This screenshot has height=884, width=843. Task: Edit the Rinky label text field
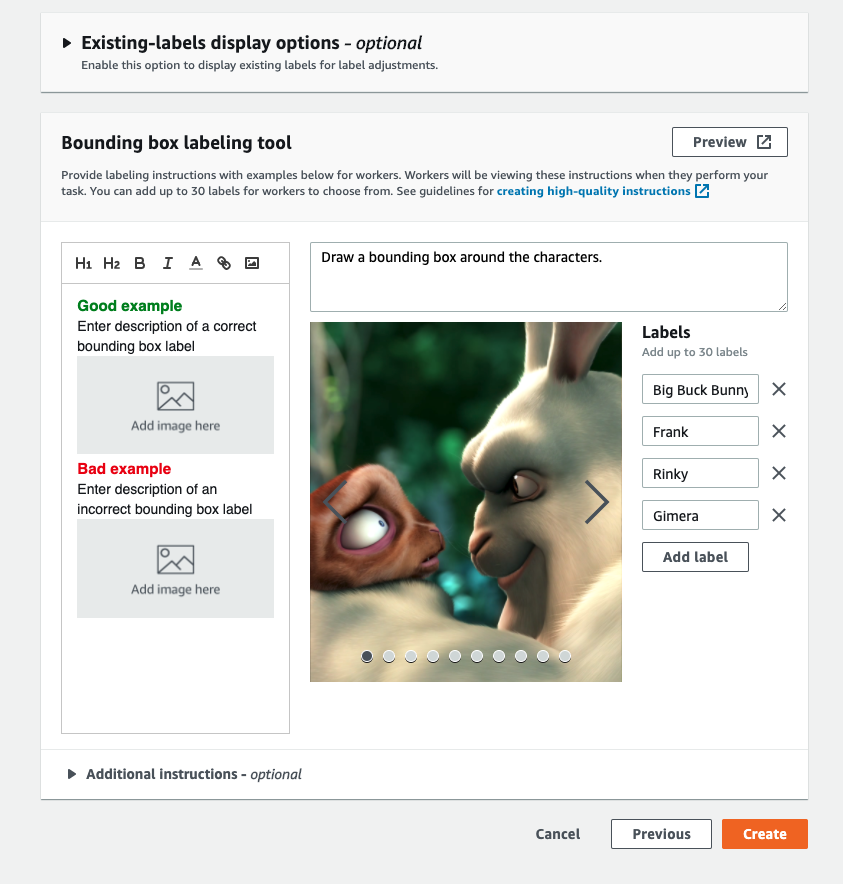[x=700, y=474]
